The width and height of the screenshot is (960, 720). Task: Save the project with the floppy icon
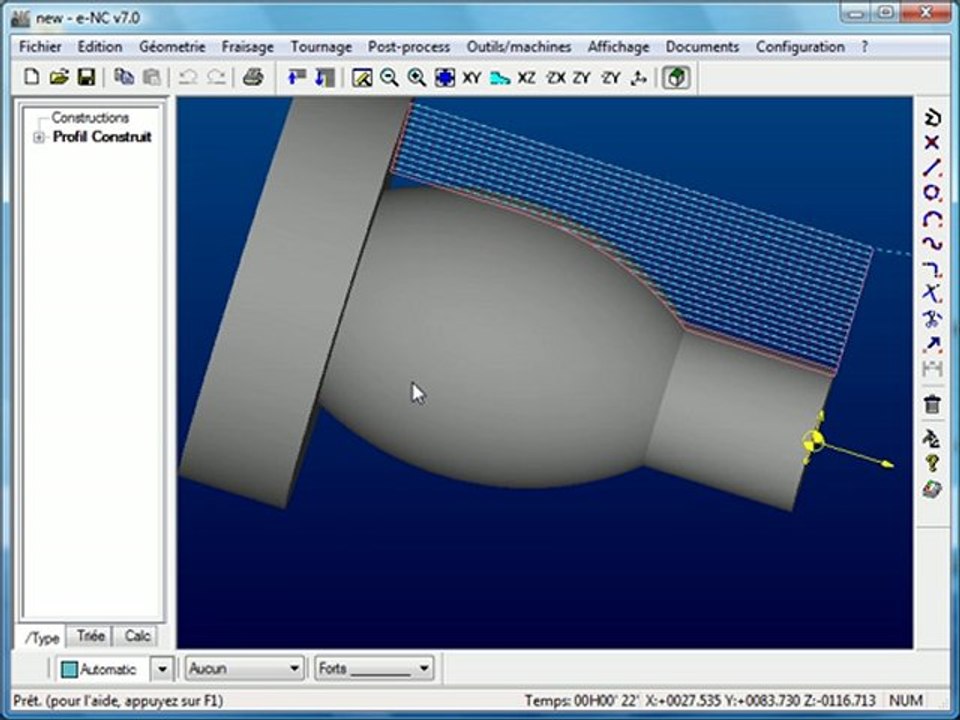(x=86, y=77)
